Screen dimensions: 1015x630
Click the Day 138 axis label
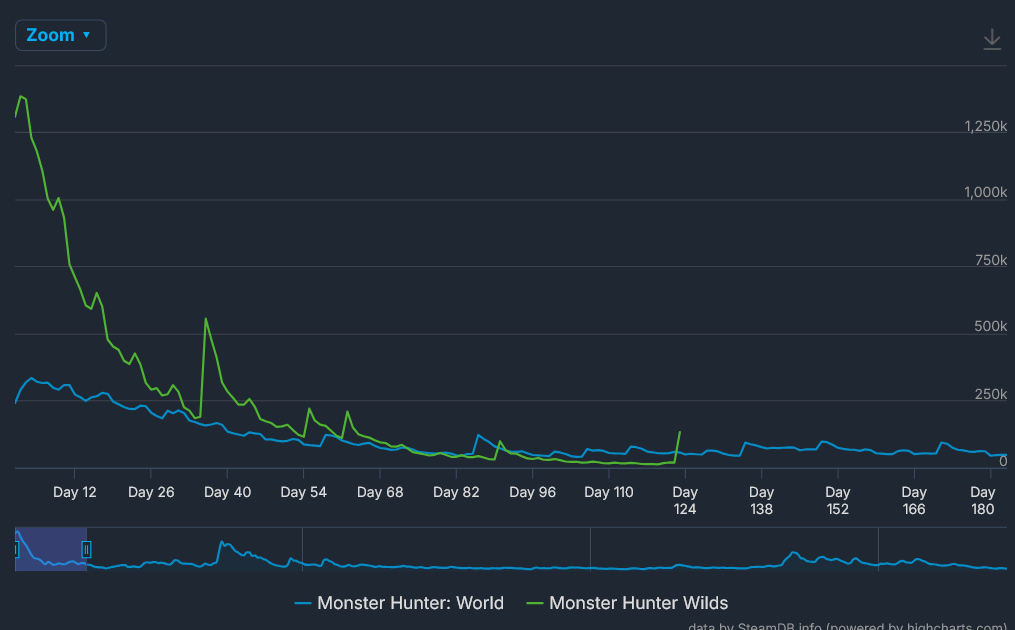(761, 501)
